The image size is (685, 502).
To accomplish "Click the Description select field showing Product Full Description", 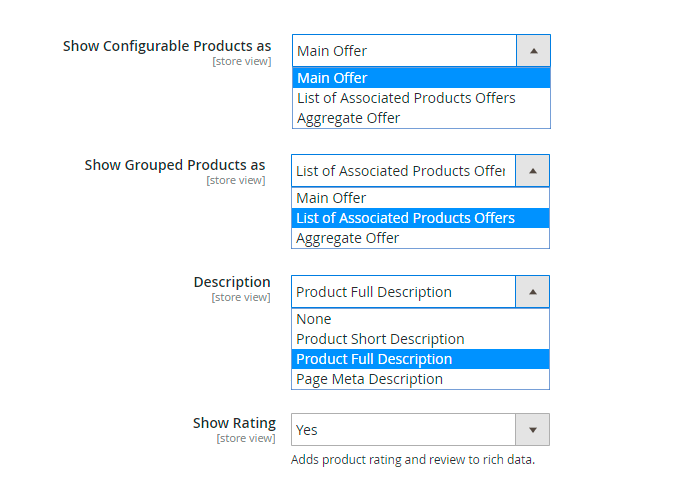I will (404, 292).
